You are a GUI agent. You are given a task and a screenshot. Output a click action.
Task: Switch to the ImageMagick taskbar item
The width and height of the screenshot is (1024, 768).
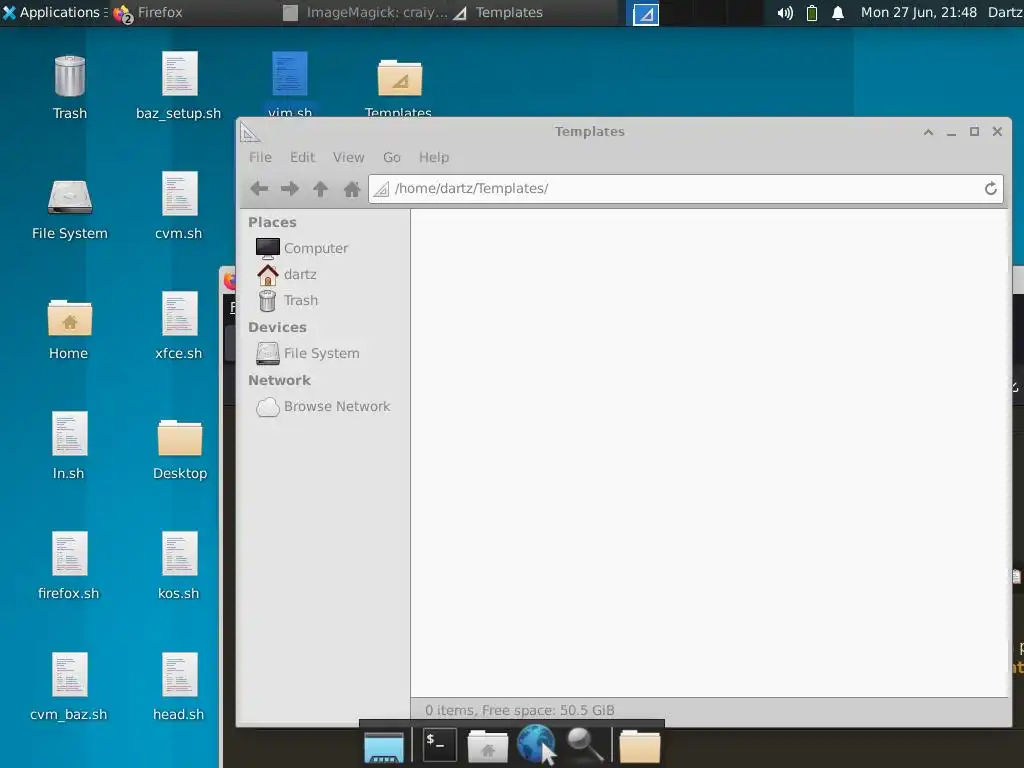(x=366, y=12)
